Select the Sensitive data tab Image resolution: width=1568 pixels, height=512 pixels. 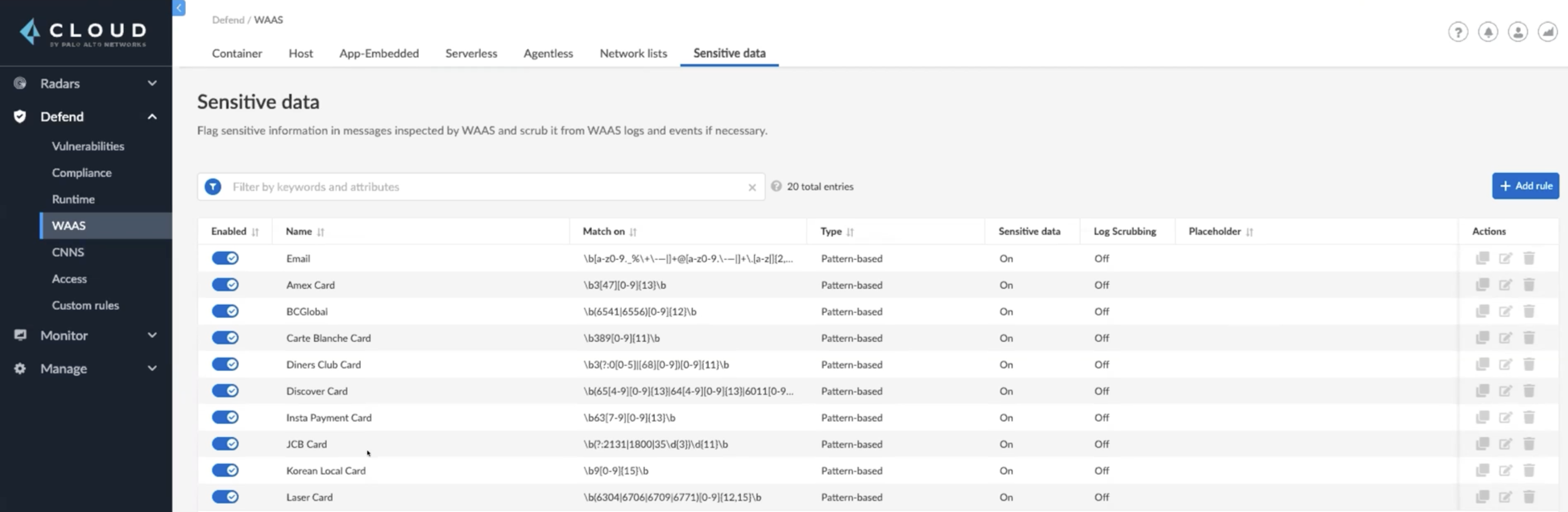tap(729, 53)
